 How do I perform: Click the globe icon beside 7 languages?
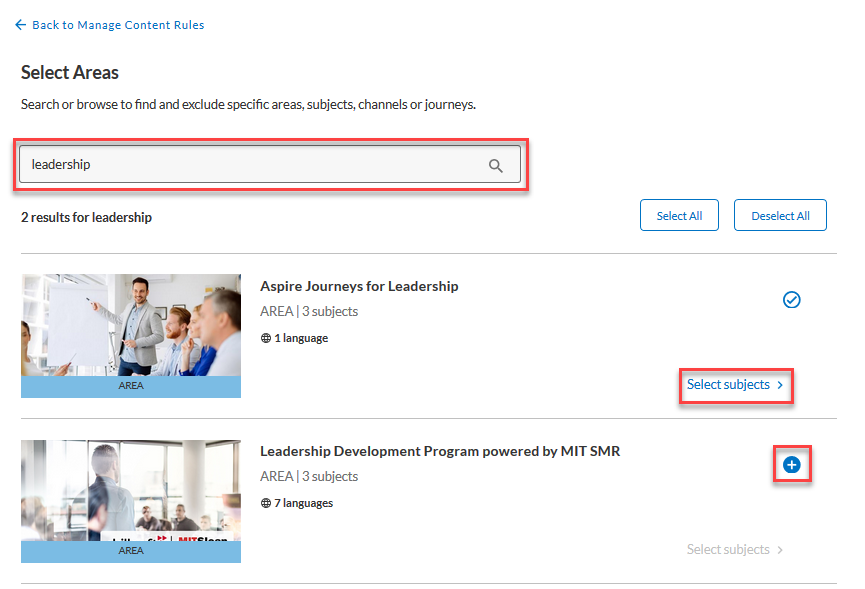[x=266, y=503]
